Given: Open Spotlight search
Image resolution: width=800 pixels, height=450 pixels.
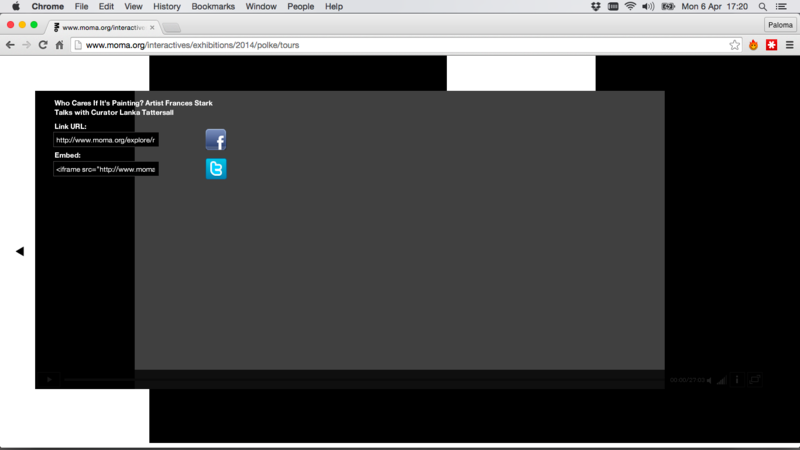Looking at the screenshot, I should (762, 7).
